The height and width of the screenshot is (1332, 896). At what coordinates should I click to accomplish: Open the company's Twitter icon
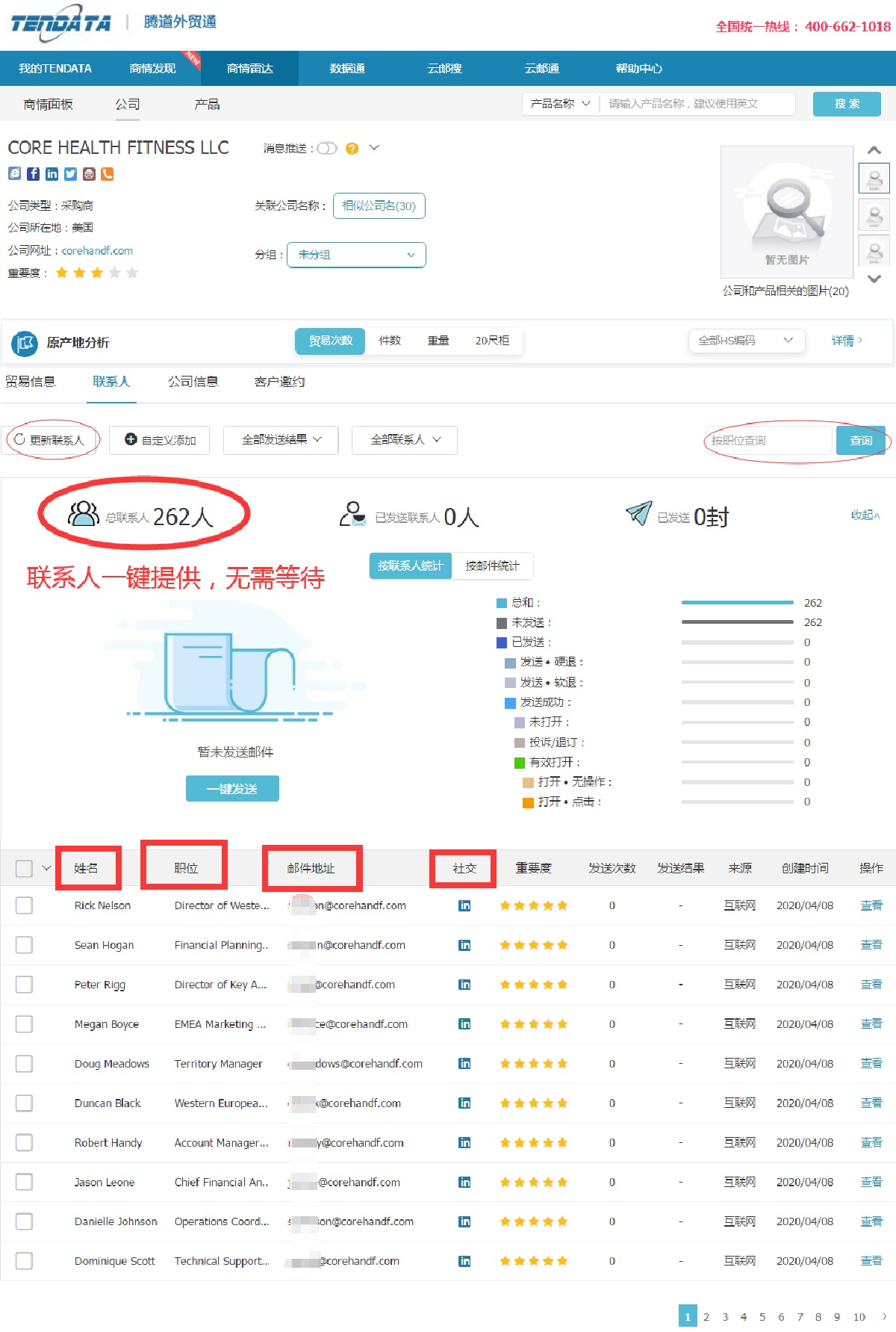(70, 174)
